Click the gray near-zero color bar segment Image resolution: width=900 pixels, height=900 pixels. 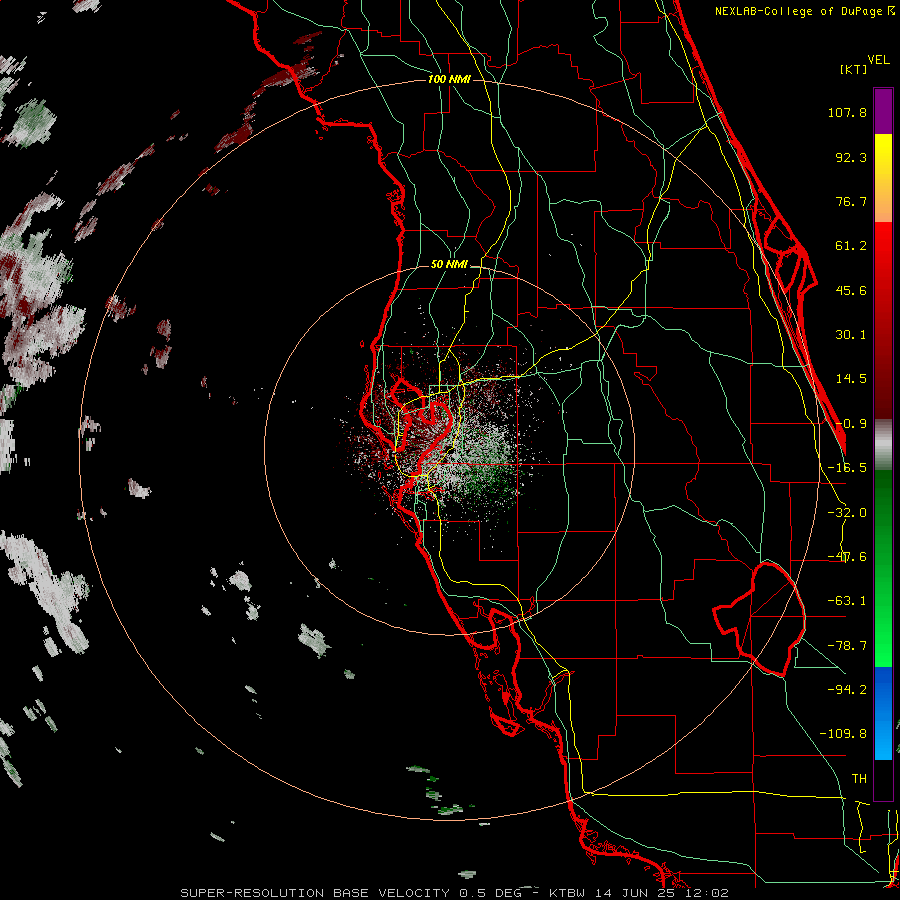(x=883, y=444)
